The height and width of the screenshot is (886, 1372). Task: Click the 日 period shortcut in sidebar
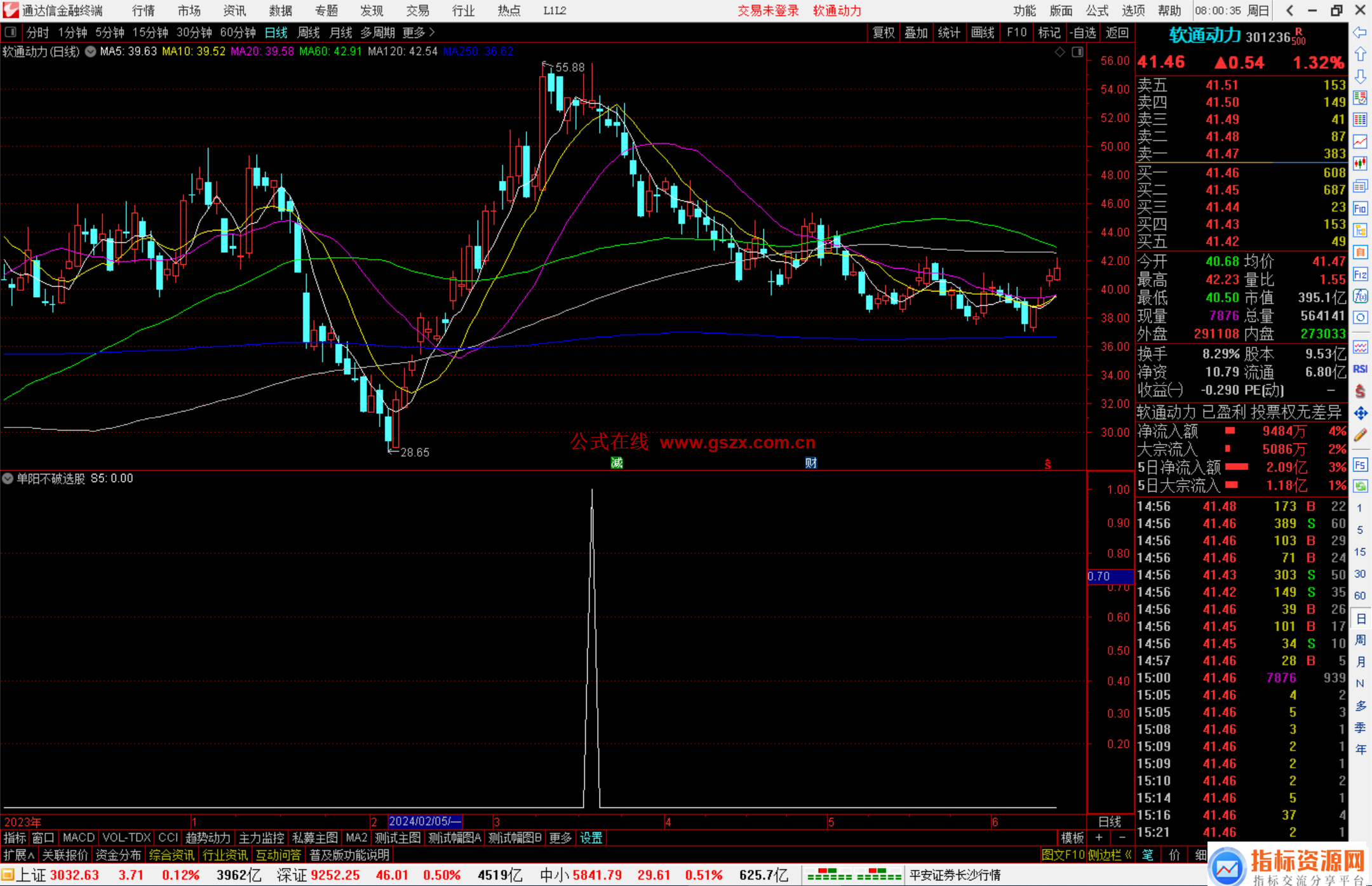(1360, 619)
